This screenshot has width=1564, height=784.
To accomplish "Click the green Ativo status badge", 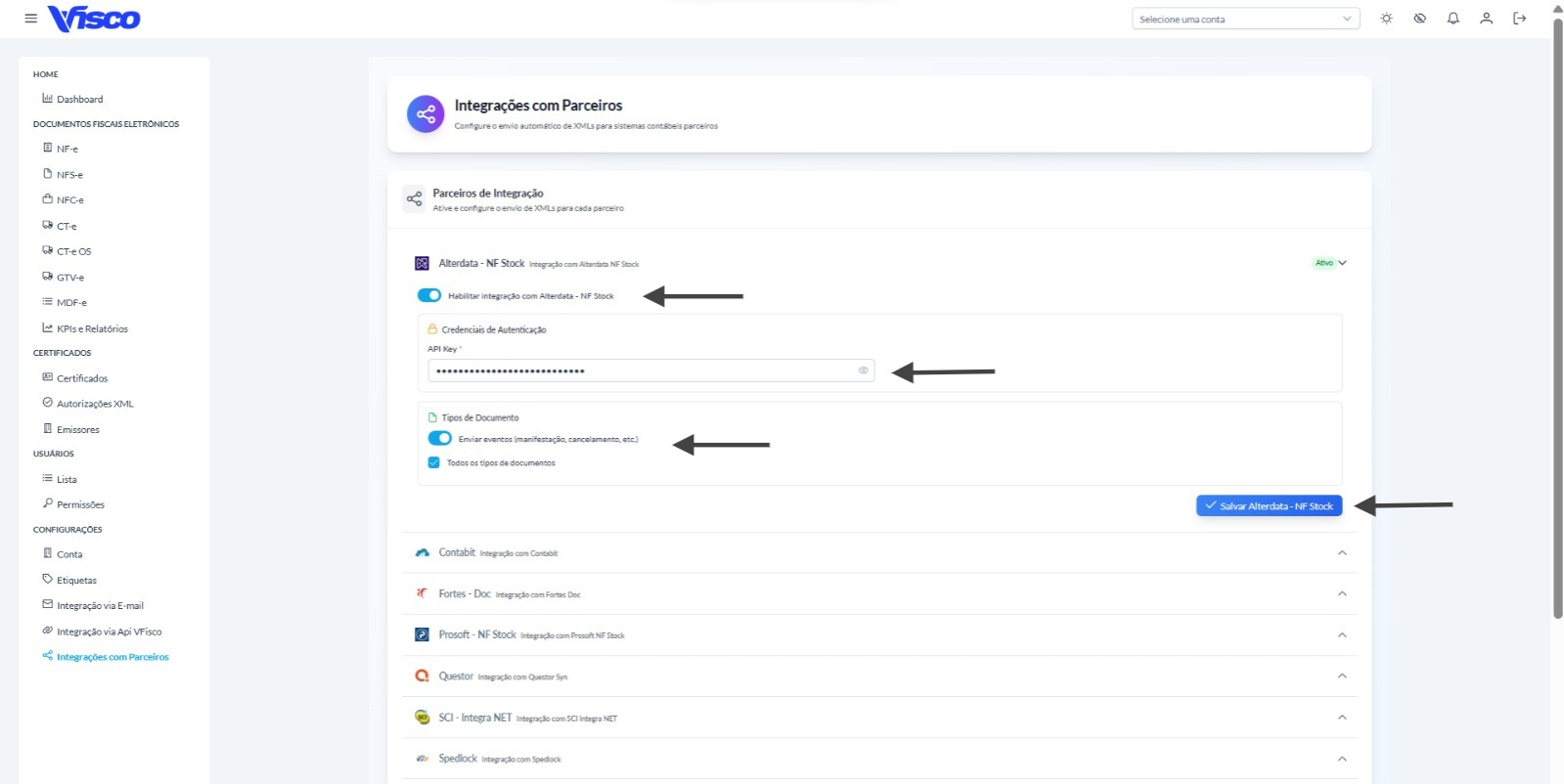I will coord(1323,263).
